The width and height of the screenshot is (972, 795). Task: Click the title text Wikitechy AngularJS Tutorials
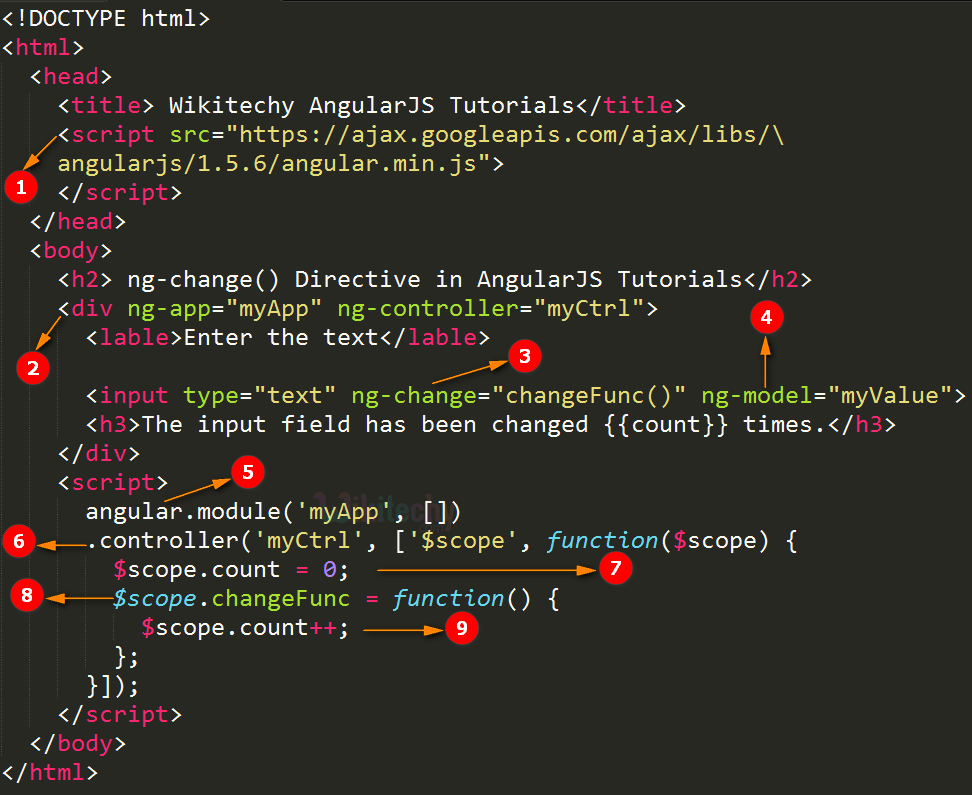tap(372, 105)
